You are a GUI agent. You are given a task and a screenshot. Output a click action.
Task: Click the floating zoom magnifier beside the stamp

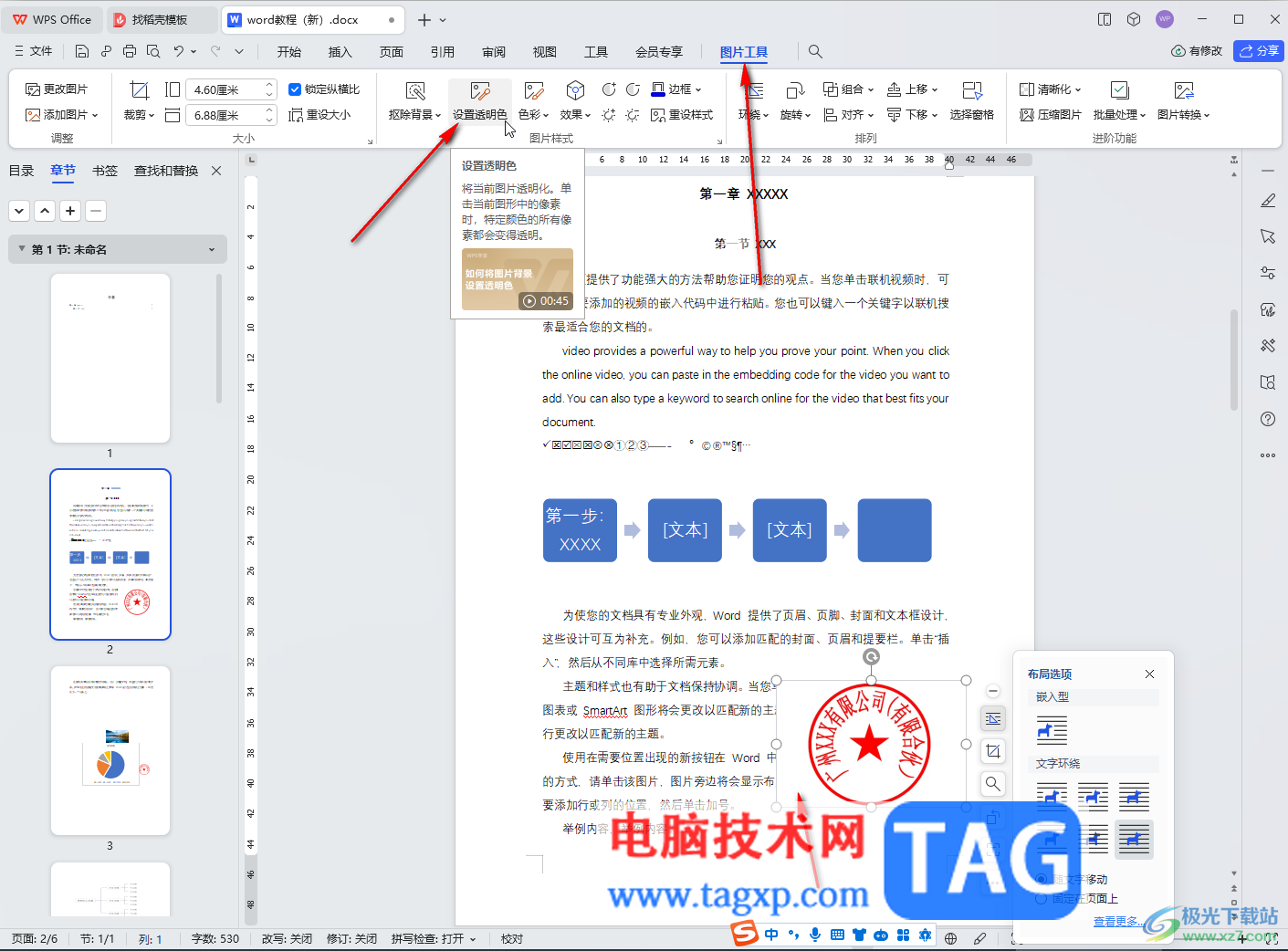[x=993, y=783]
